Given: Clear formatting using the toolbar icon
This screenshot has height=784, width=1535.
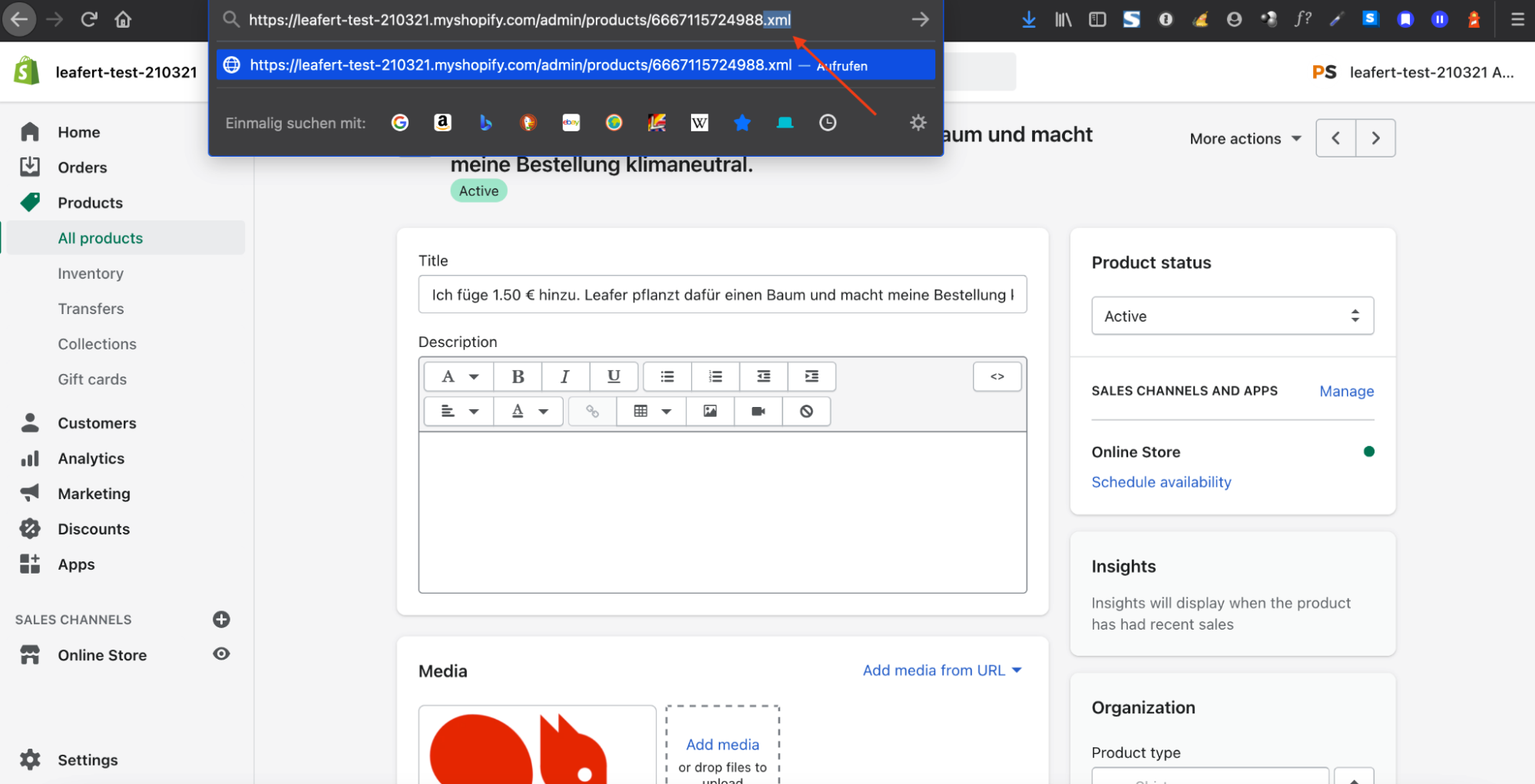Looking at the screenshot, I should pyautogui.click(x=806, y=411).
